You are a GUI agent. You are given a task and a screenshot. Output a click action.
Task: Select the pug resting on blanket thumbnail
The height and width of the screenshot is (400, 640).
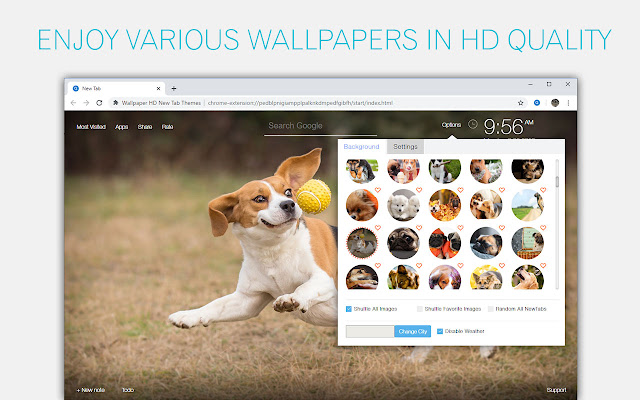coord(486,243)
